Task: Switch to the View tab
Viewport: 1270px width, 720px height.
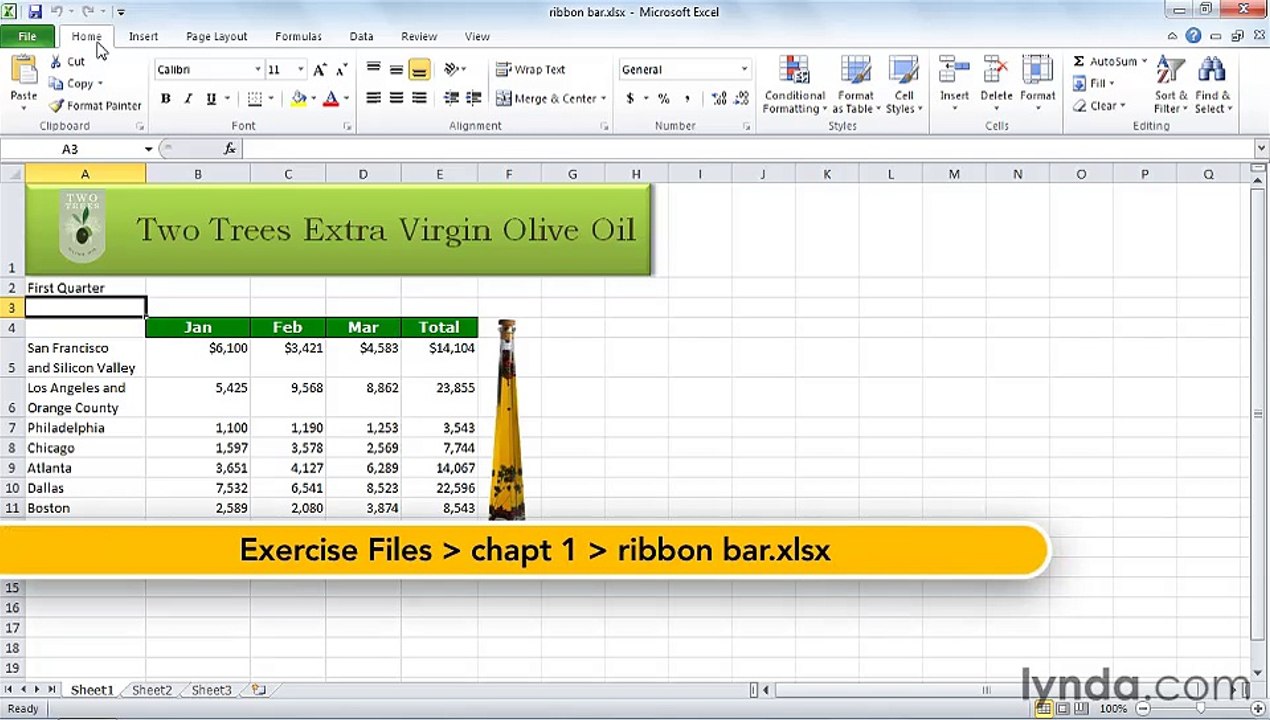Action: pos(477,37)
